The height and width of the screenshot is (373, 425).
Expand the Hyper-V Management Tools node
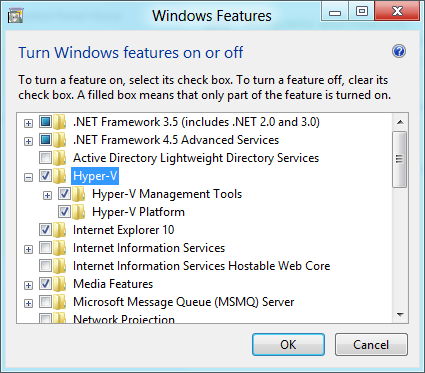(48, 195)
